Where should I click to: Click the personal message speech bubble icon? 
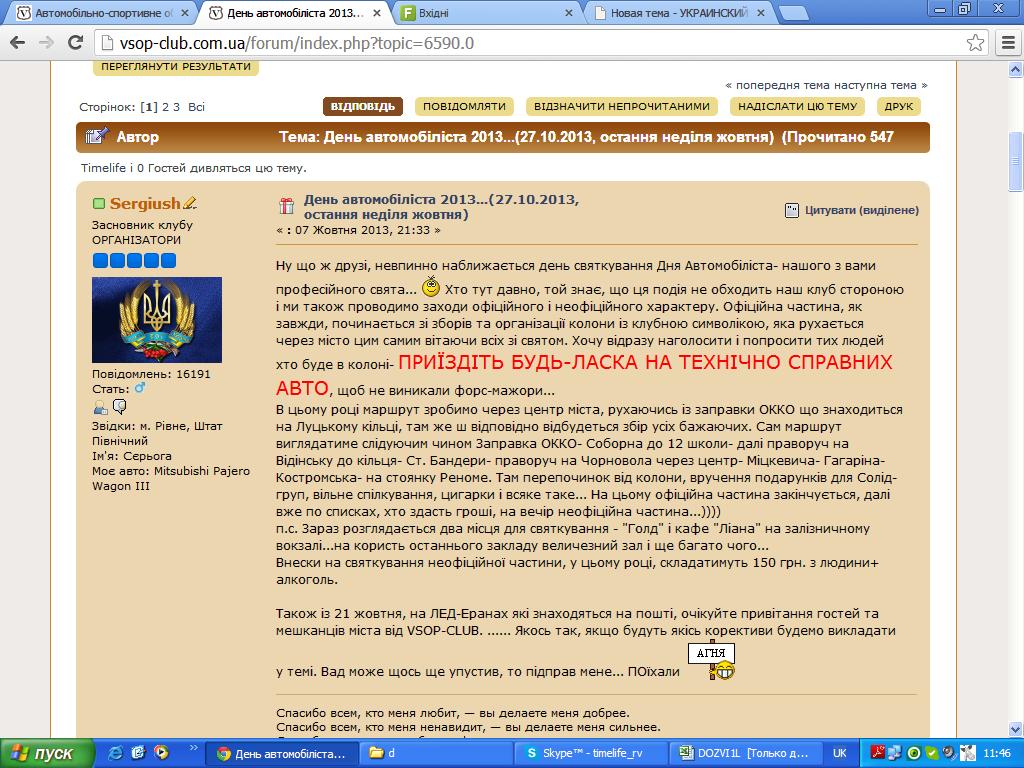(x=119, y=406)
